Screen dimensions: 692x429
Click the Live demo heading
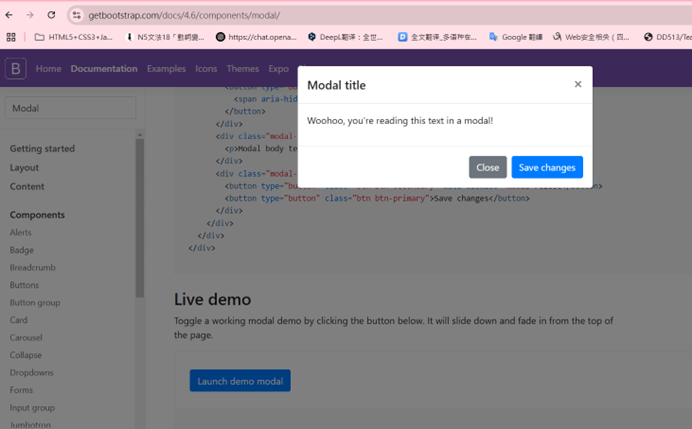click(212, 299)
